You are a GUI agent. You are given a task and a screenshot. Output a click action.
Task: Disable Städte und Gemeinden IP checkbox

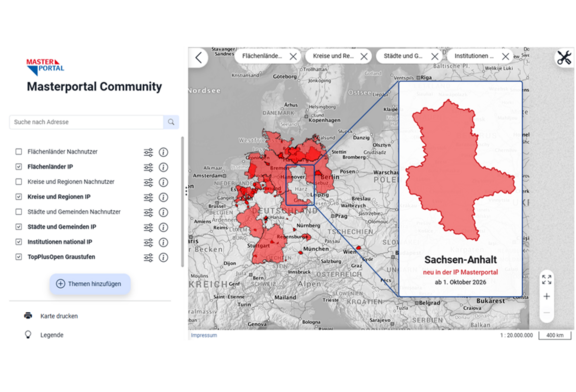18,227
